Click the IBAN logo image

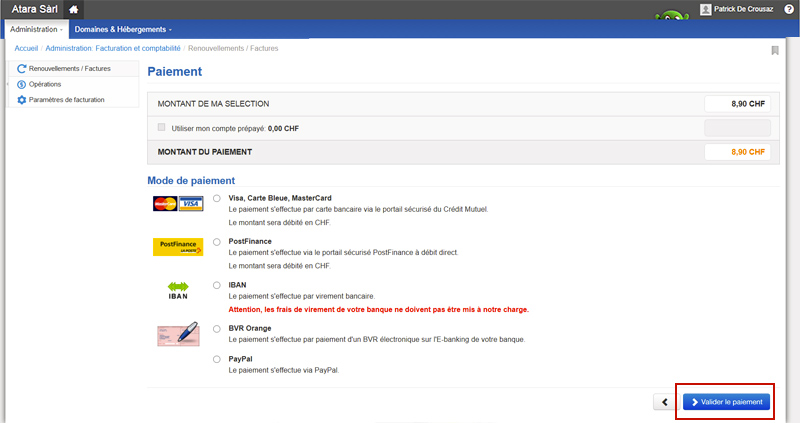178,291
